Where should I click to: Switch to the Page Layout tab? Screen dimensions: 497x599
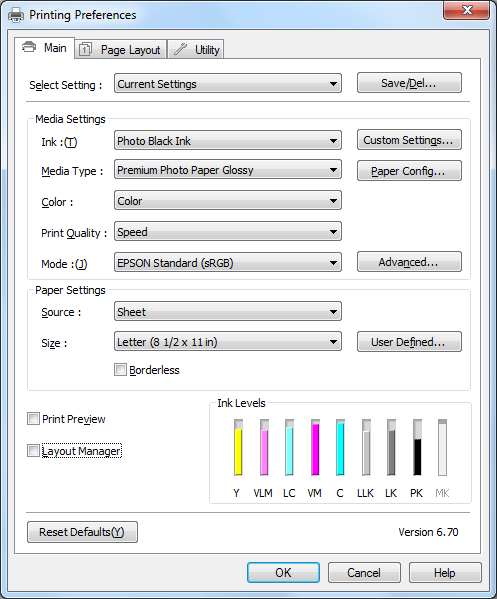pos(121,49)
